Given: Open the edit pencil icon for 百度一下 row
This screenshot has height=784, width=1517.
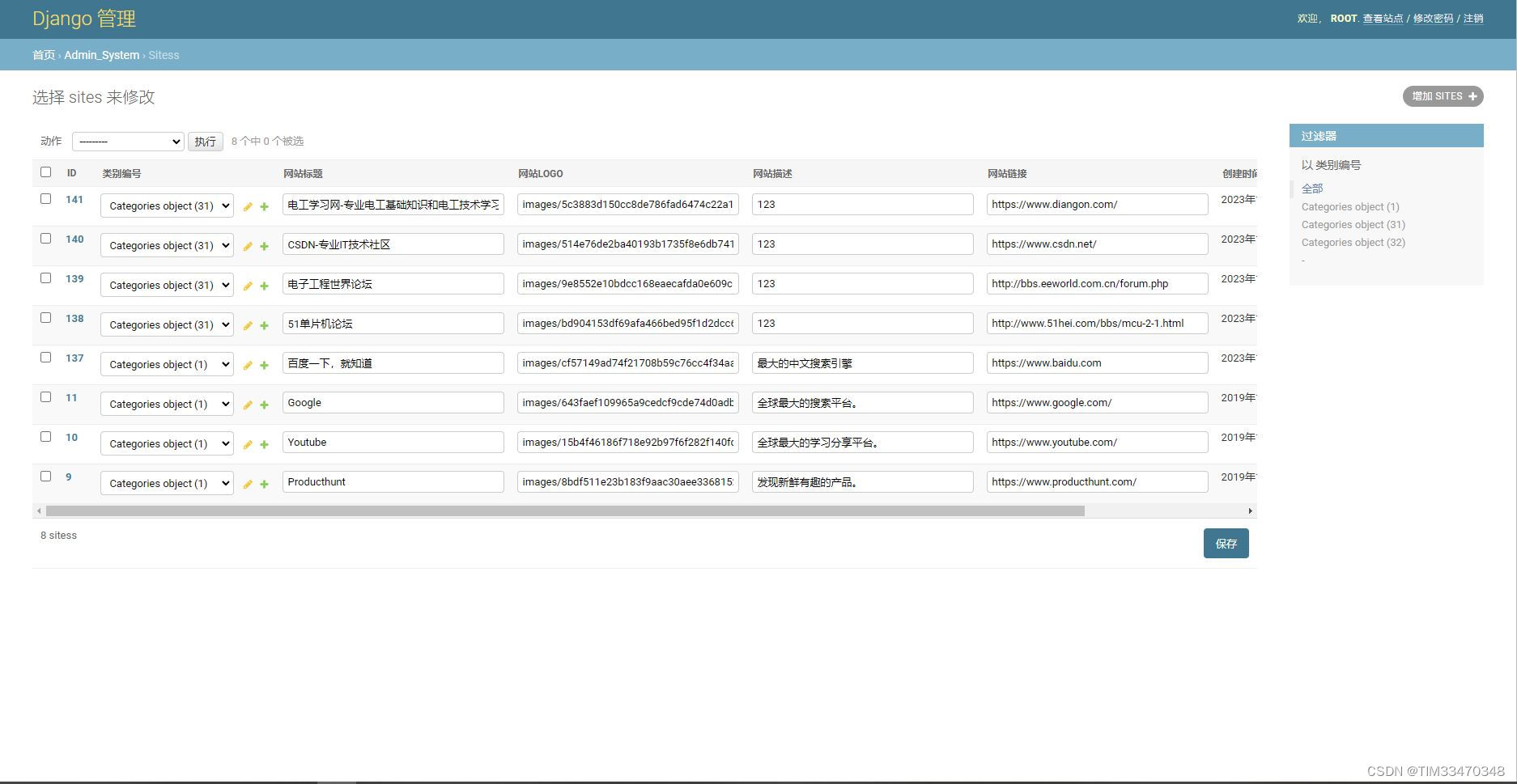Looking at the screenshot, I should point(247,366).
